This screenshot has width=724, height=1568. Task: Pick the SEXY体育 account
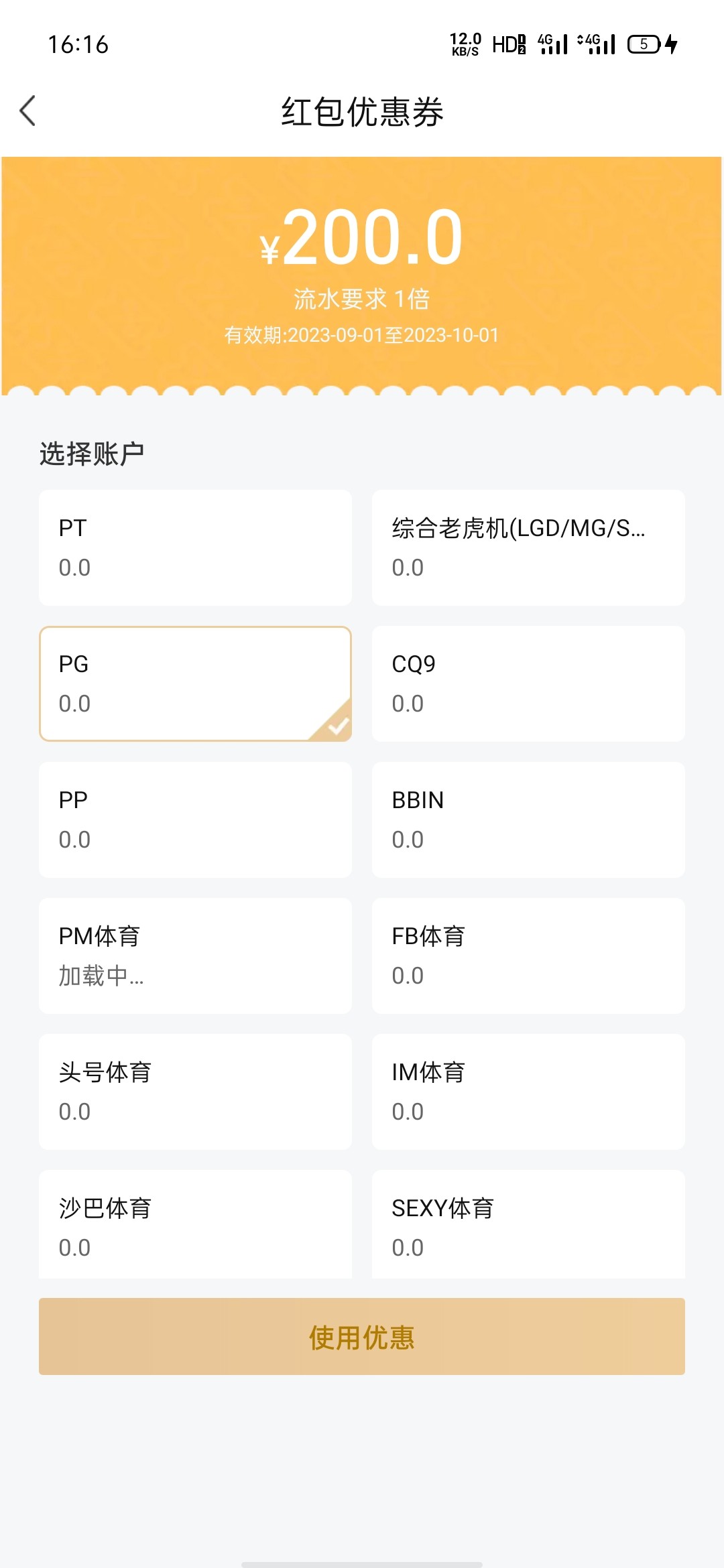528,1225
